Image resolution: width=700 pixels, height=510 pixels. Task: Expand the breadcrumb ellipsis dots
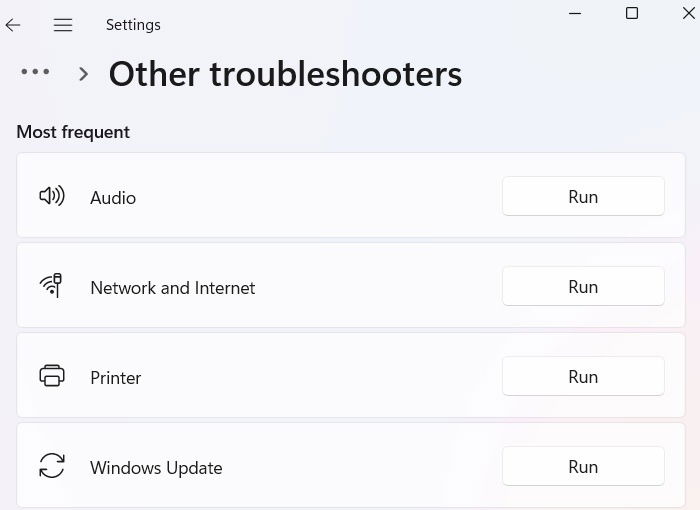(35, 71)
